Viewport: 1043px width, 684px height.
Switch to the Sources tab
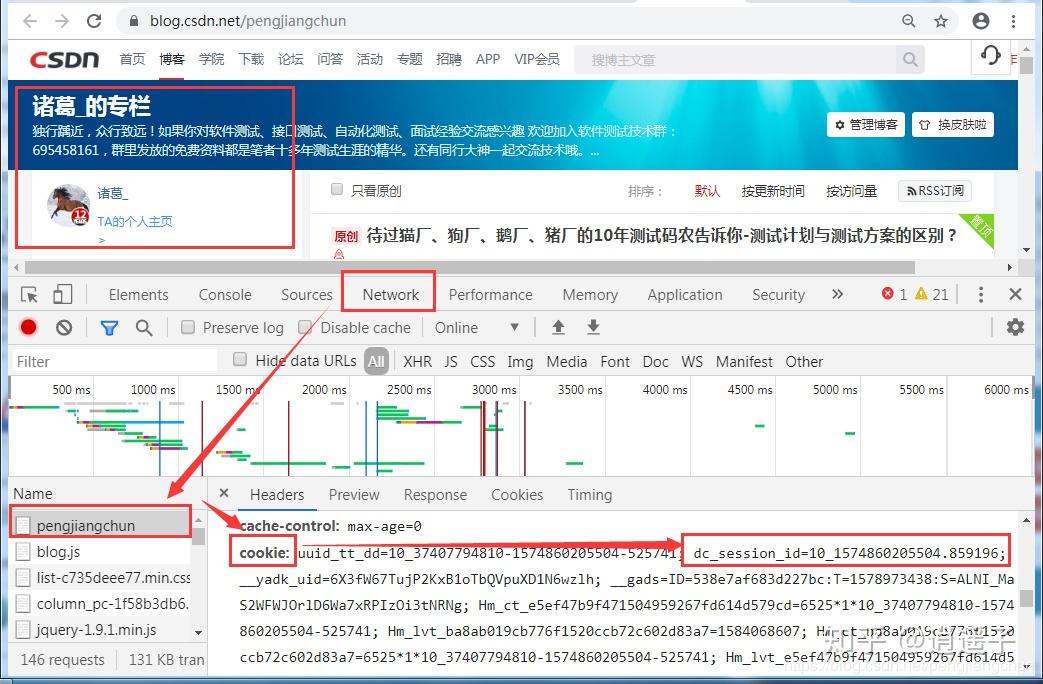tap(307, 295)
